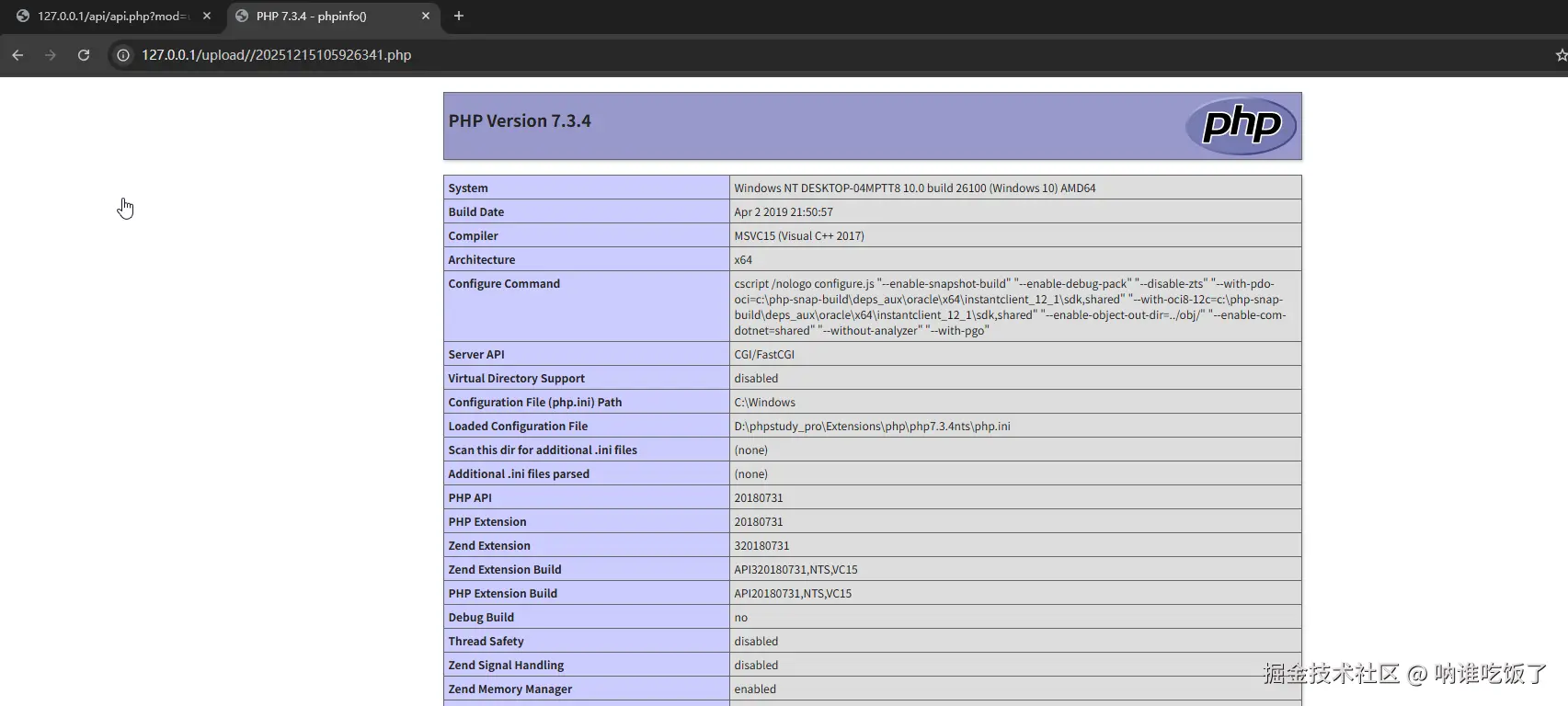
Task: Click the browser forward arrow
Action: click(51, 55)
